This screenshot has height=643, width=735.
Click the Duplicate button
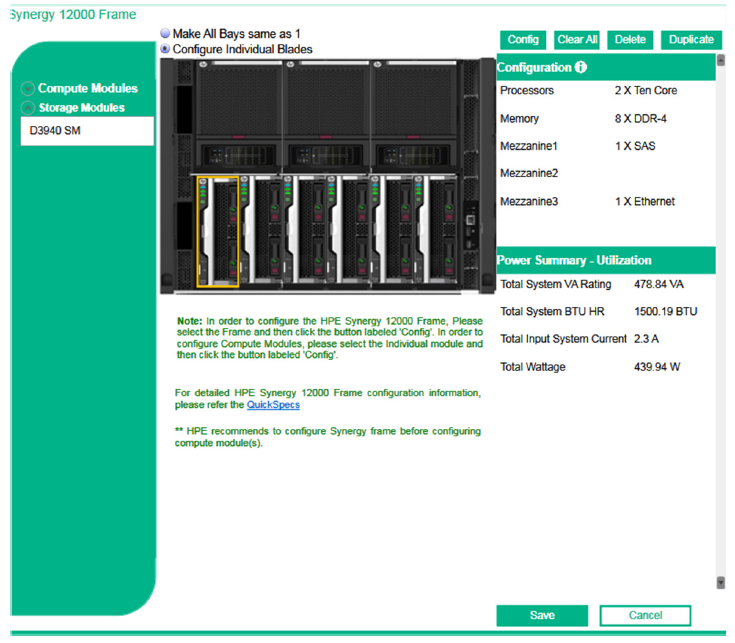tap(691, 40)
